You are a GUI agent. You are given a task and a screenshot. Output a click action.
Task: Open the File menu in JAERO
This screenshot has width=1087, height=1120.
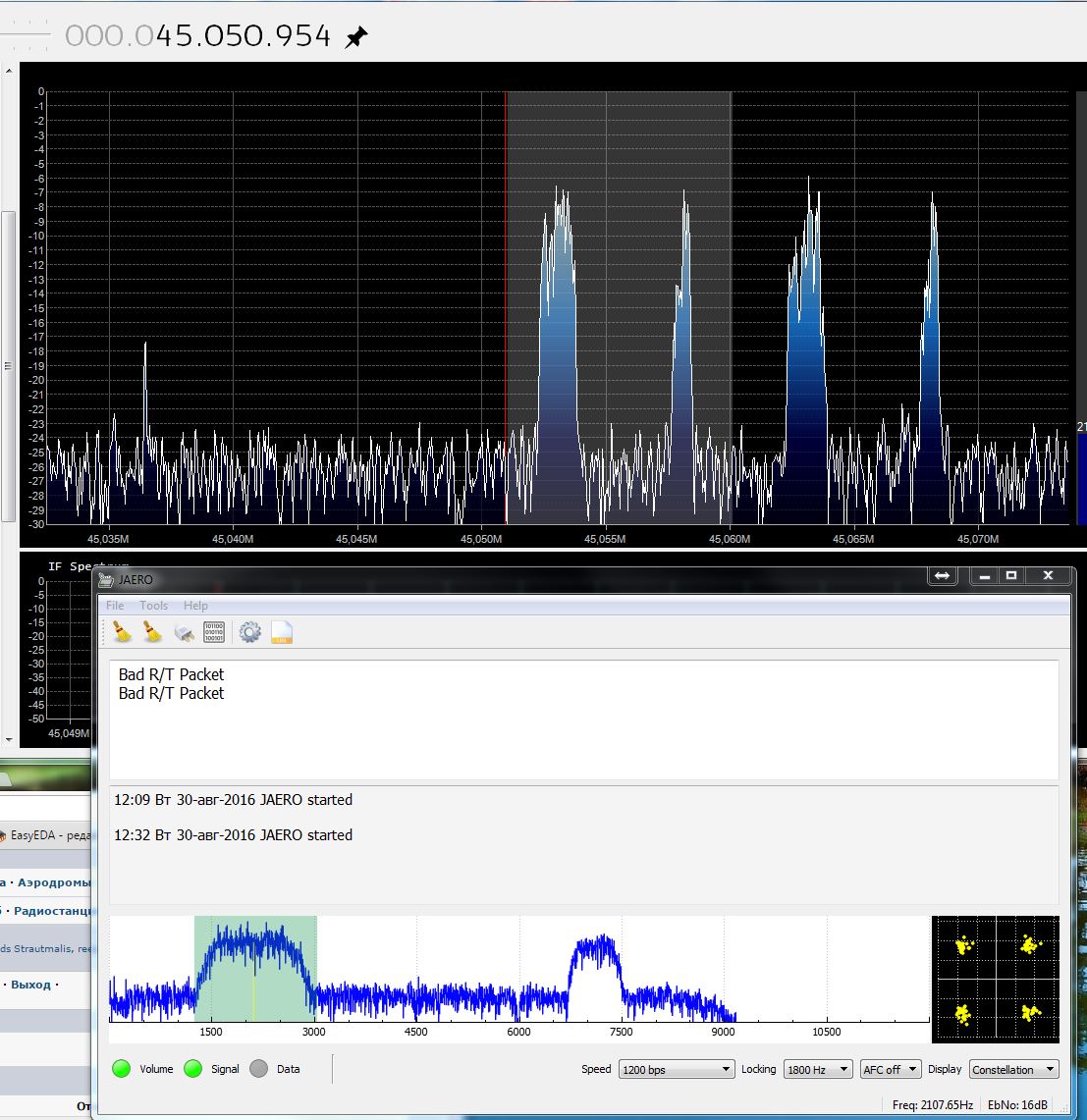click(114, 605)
